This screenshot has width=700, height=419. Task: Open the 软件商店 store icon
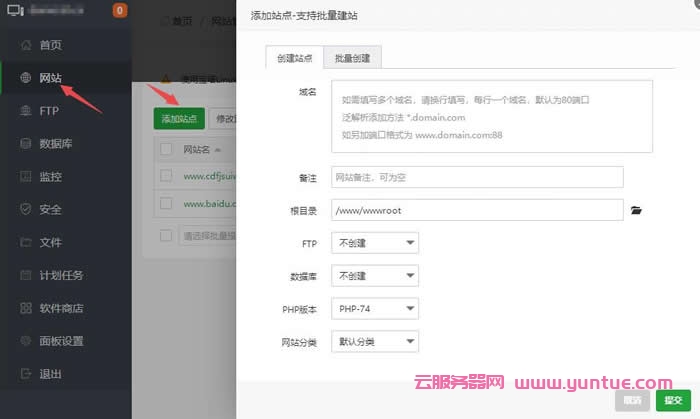(x=24, y=308)
